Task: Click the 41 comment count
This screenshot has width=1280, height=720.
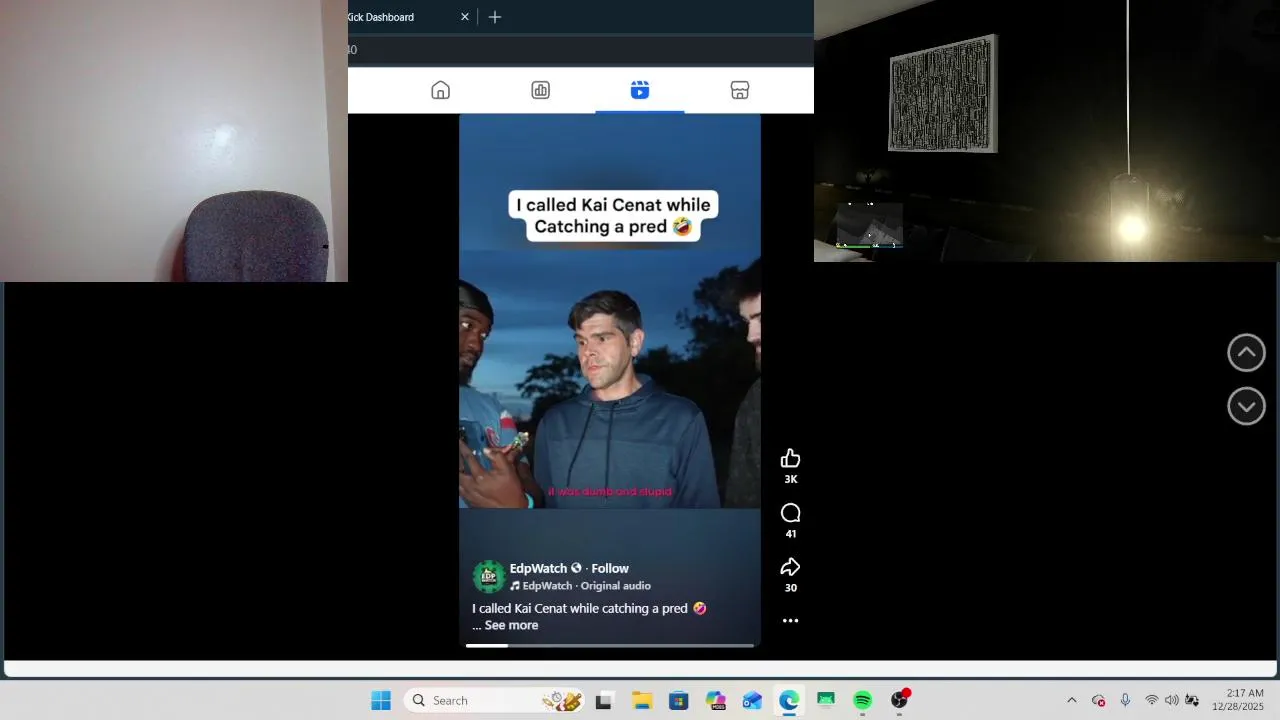Action: click(x=790, y=534)
